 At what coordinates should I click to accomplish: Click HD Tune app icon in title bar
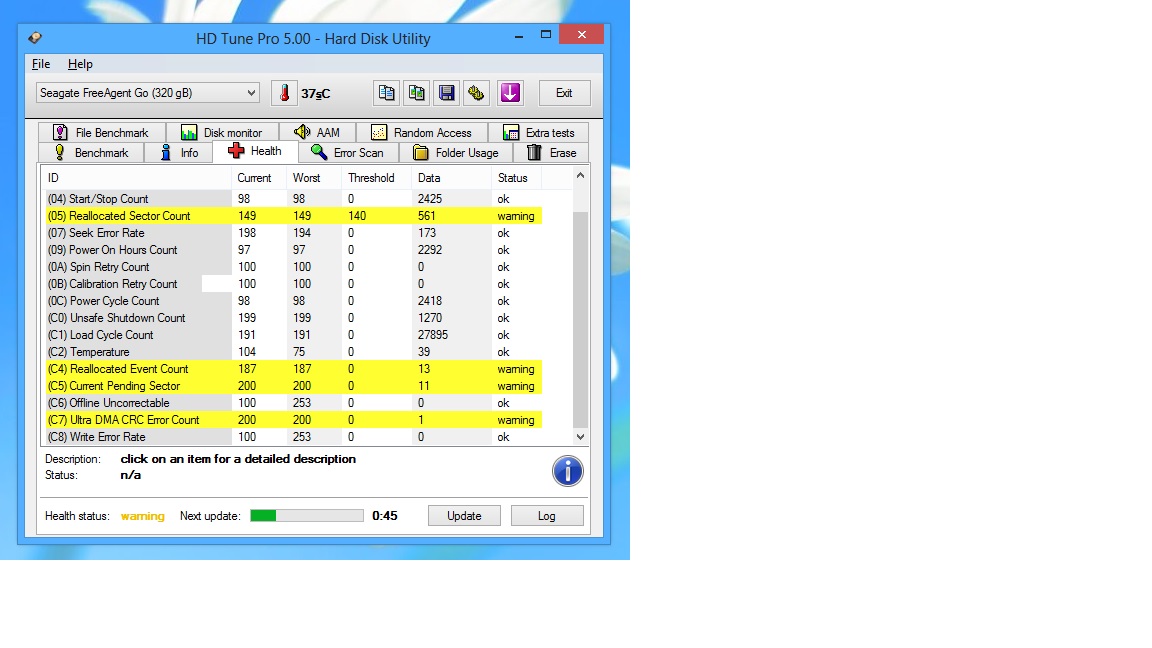(x=35, y=38)
